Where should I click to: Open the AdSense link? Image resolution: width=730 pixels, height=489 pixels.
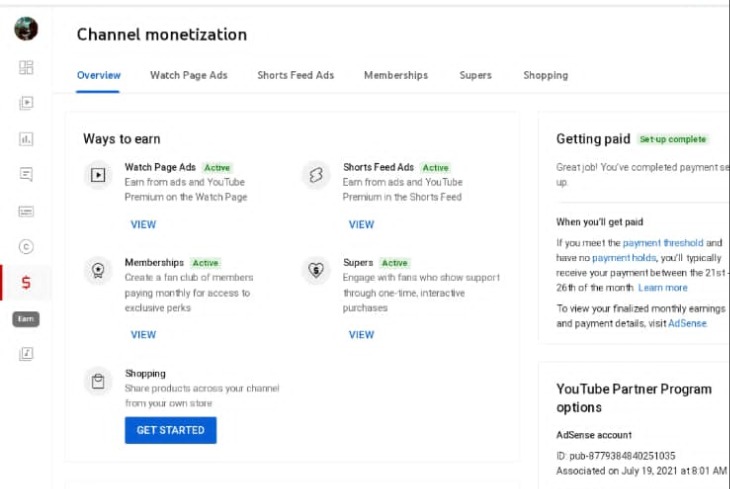click(x=687, y=323)
